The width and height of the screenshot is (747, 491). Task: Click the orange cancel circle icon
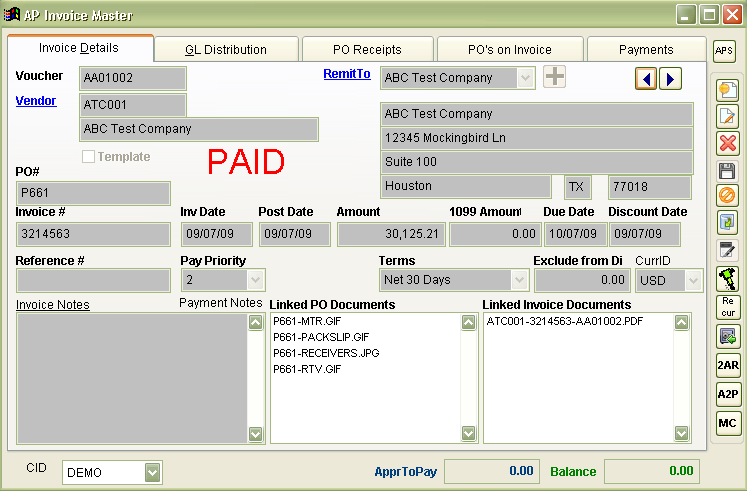click(728, 196)
